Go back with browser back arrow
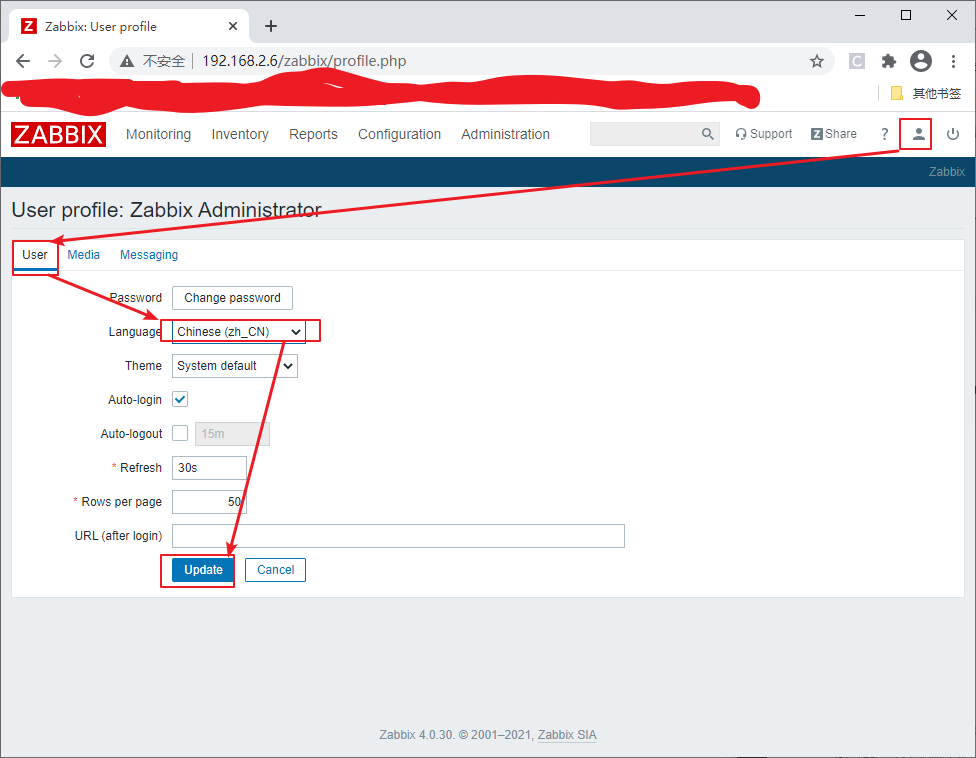The image size is (976, 758). tap(23, 61)
